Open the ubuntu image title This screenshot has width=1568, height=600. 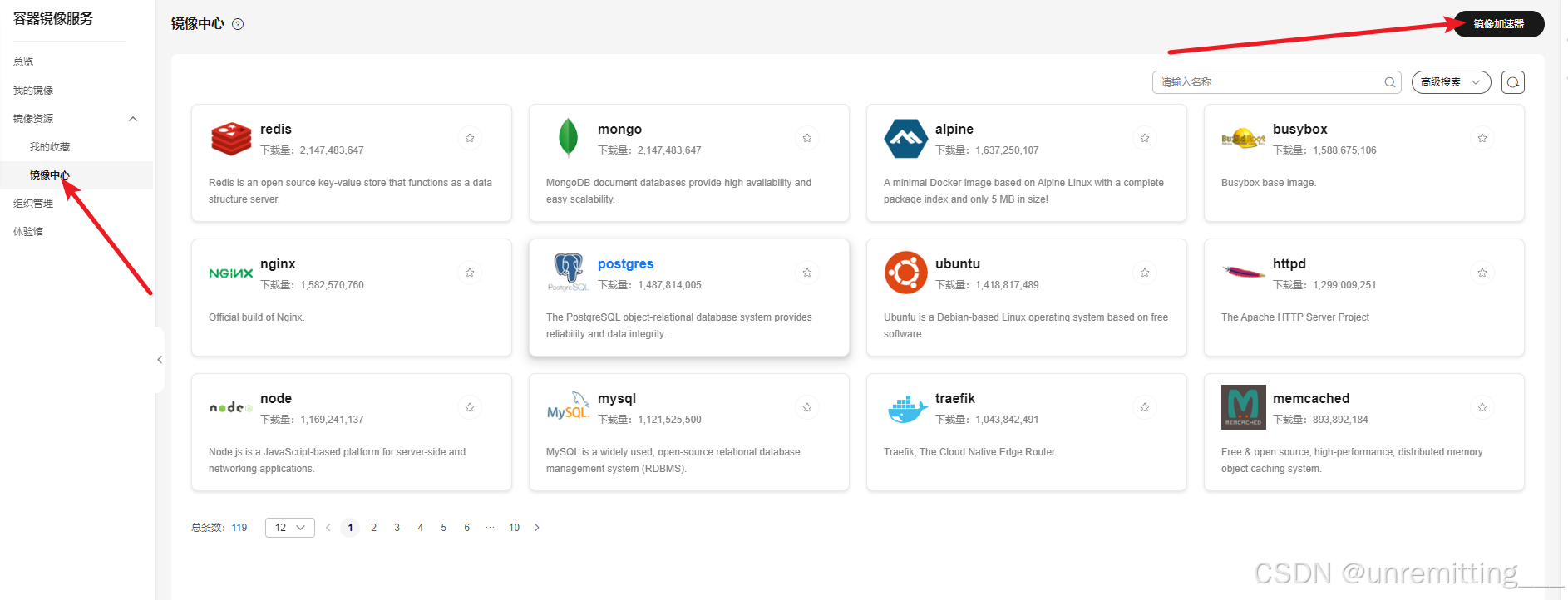click(x=958, y=263)
